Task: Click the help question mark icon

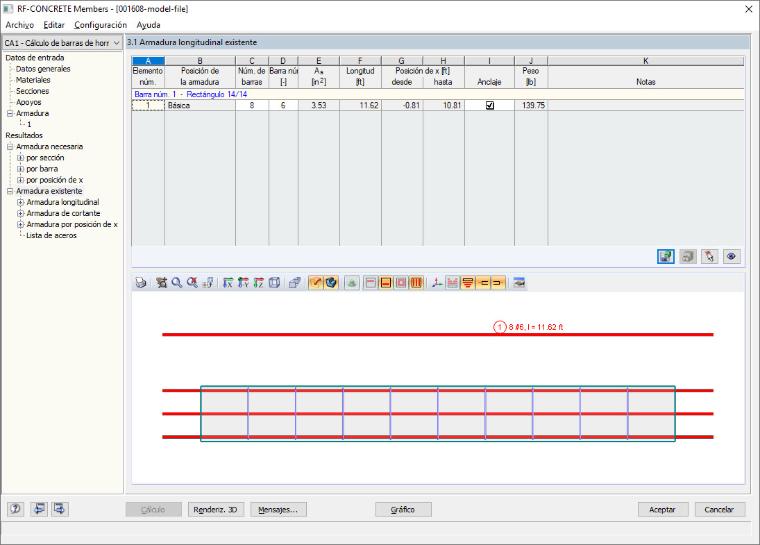Action: 16,509
